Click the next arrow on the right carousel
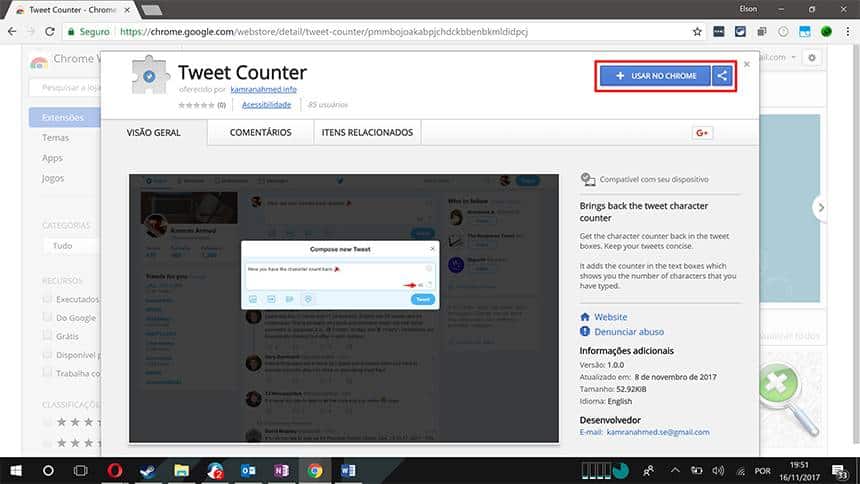Screen dimensions: 860x484 point(821,207)
